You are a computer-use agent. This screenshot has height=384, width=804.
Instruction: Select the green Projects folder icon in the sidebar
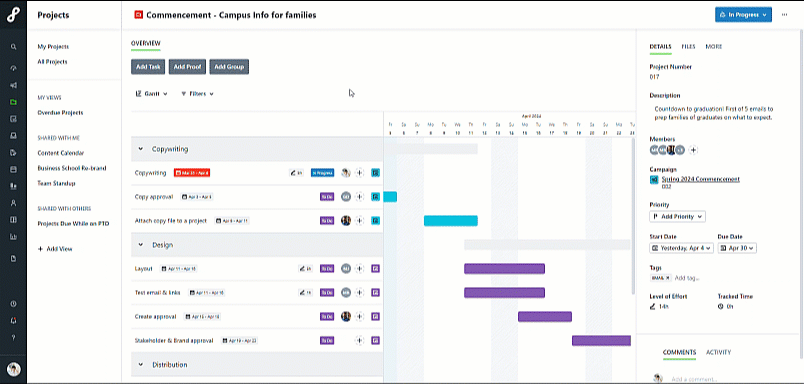[x=13, y=102]
